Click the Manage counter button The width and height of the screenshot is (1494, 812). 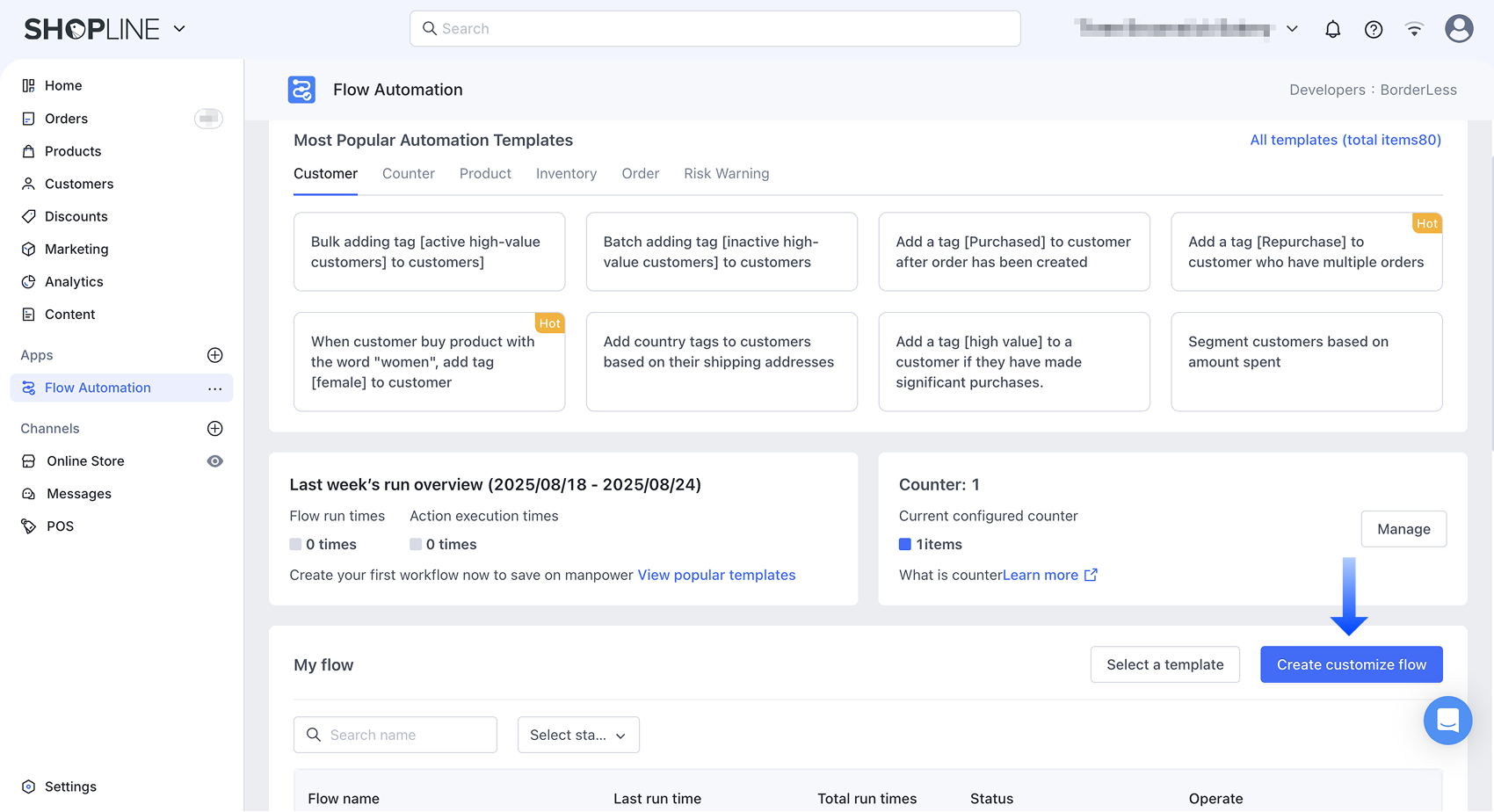[x=1403, y=529]
